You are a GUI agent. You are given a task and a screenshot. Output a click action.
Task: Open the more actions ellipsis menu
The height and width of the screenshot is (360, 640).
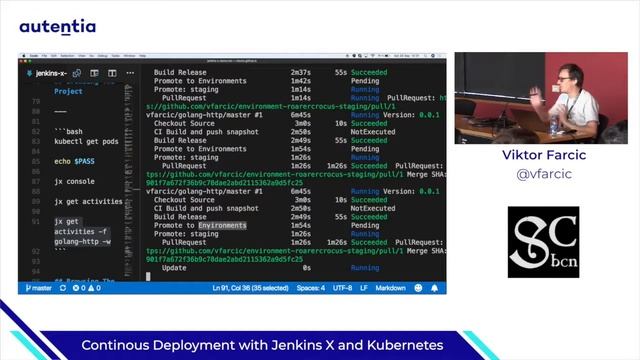click(x=130, y=73)
